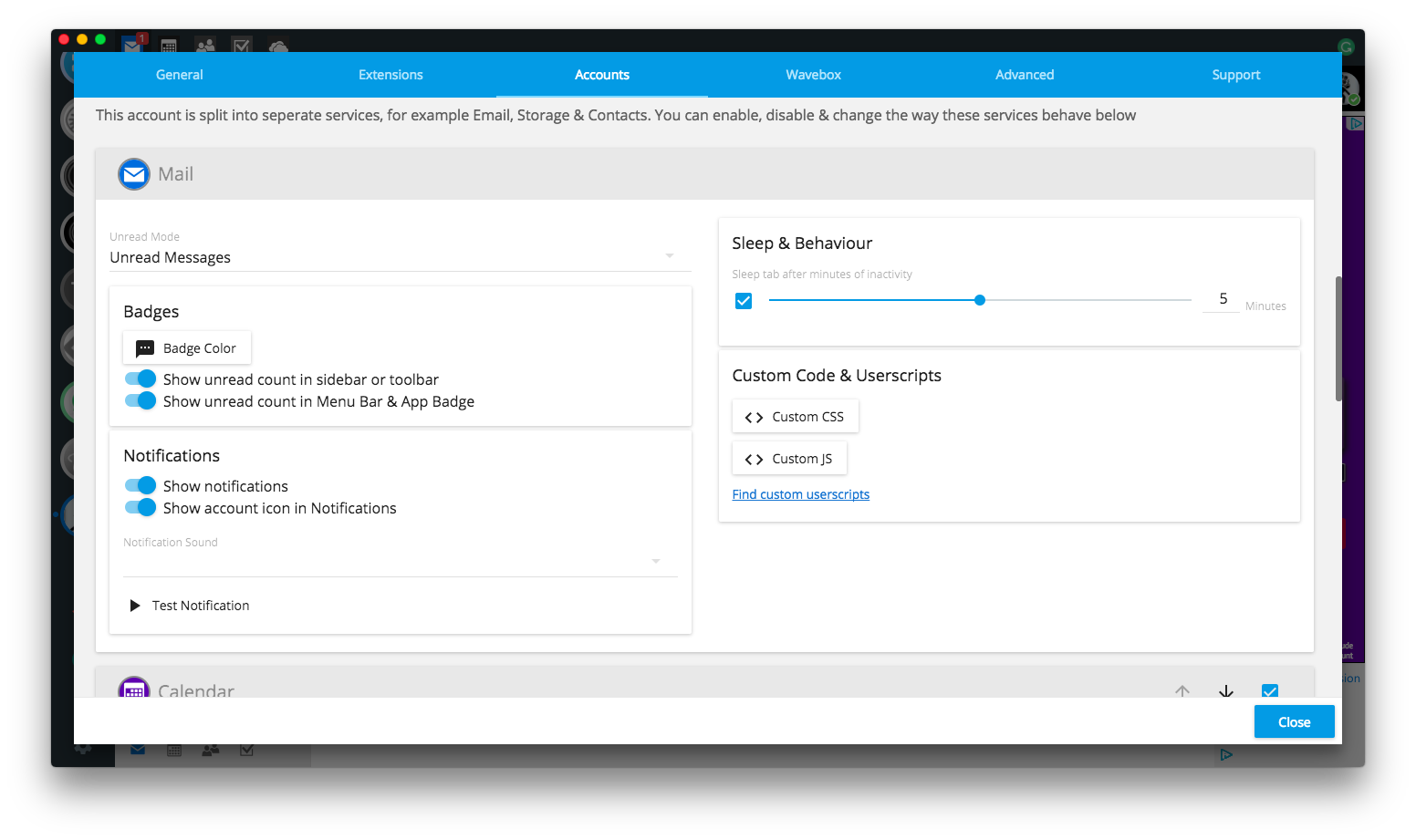
Task: Click the Contacts people icon in top toolbar
Action: coord(205,45)
